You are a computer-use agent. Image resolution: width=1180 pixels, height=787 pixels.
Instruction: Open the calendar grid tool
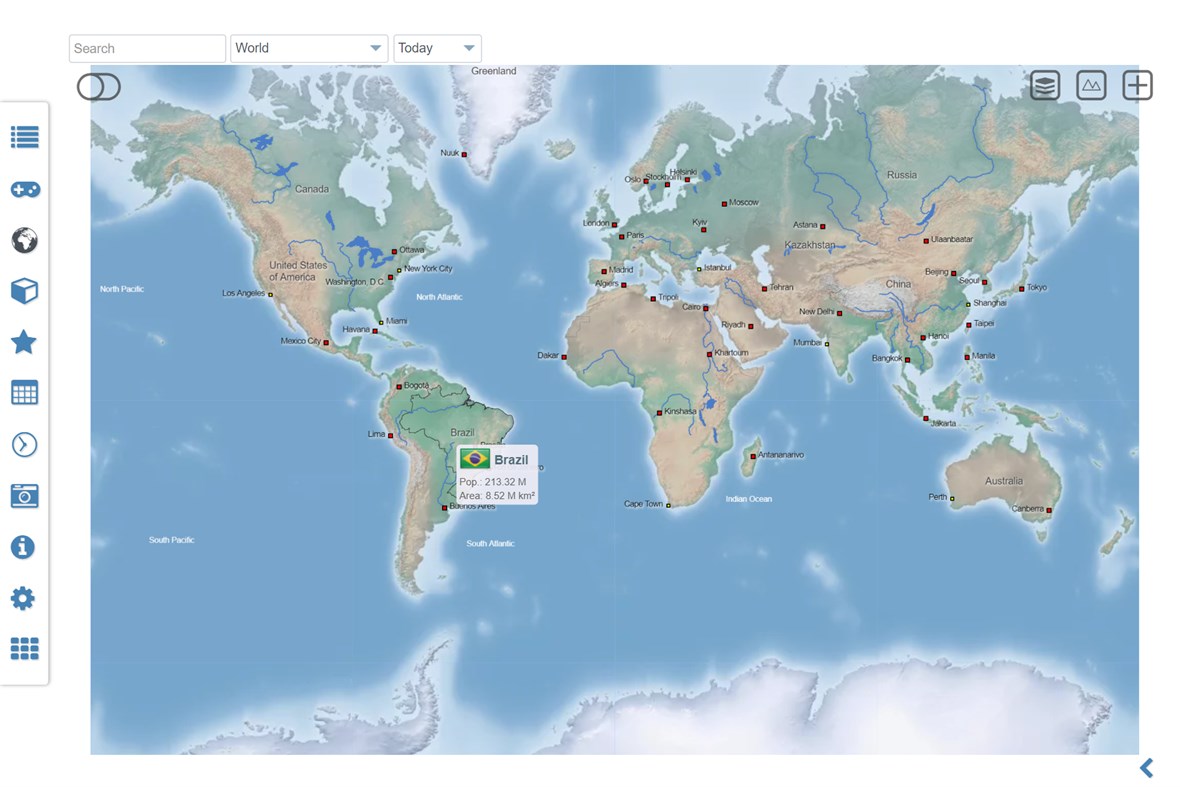click(x=24, y=393)
